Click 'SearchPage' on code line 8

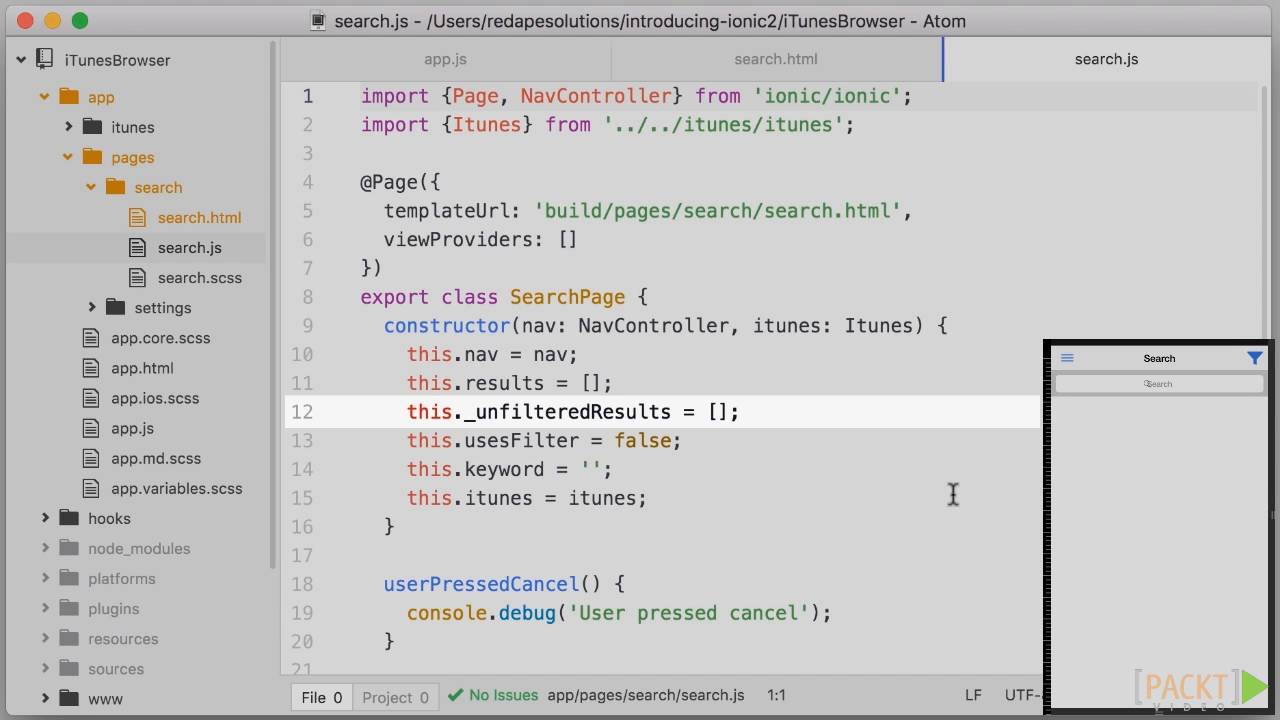tap(567, 297)
